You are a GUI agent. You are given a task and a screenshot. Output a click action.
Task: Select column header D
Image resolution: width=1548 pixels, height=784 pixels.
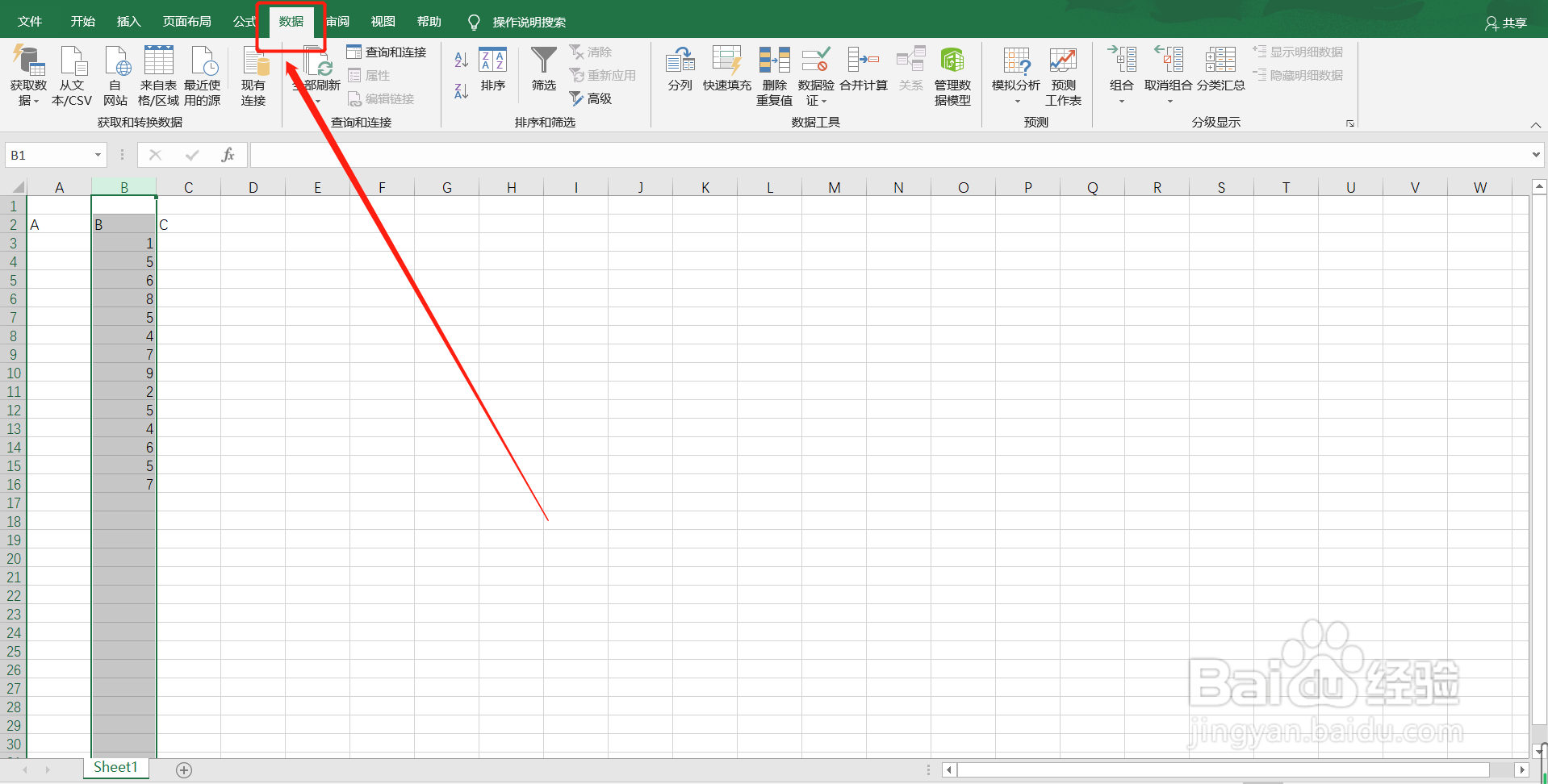253,188
